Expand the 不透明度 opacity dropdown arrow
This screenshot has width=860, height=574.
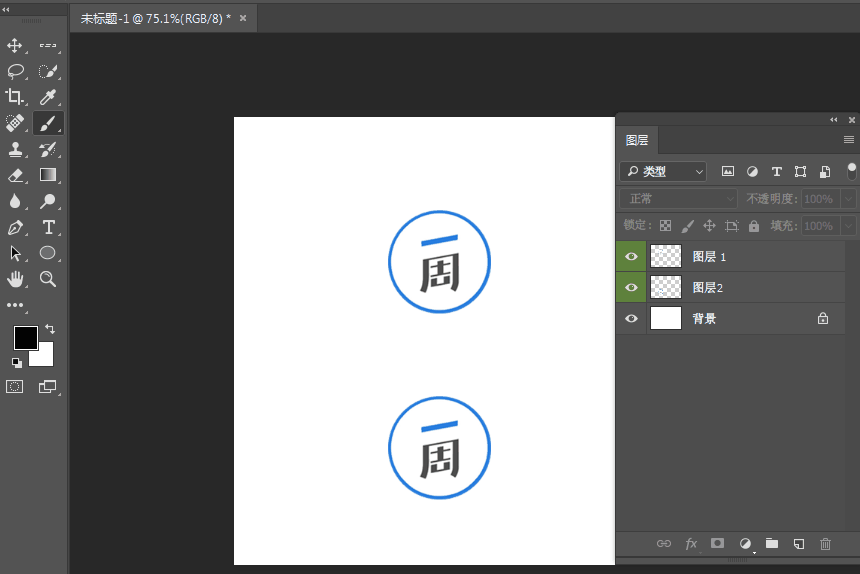point(848,198)
